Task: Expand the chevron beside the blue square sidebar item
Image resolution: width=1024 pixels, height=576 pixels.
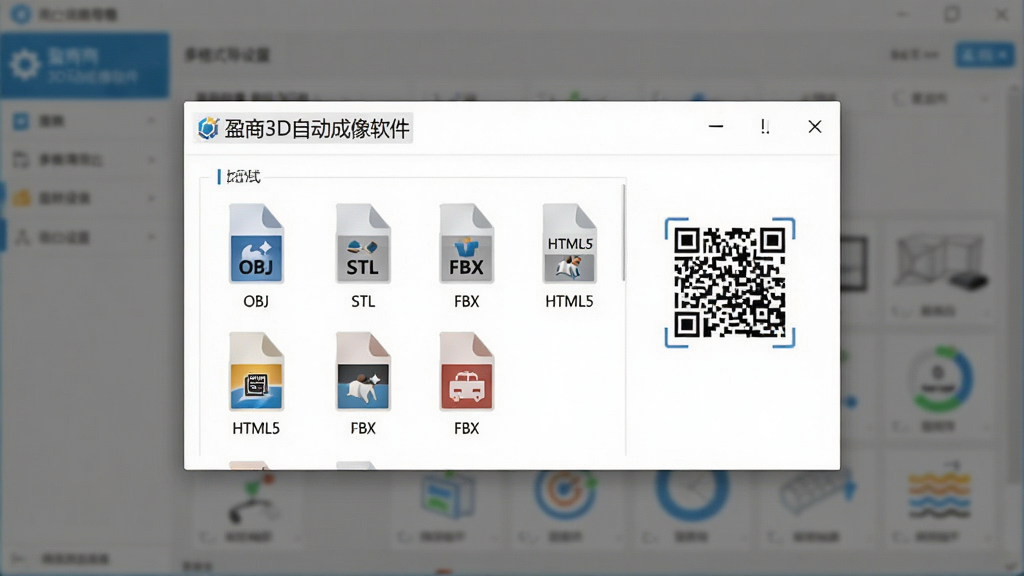Action: coord(152,121)
